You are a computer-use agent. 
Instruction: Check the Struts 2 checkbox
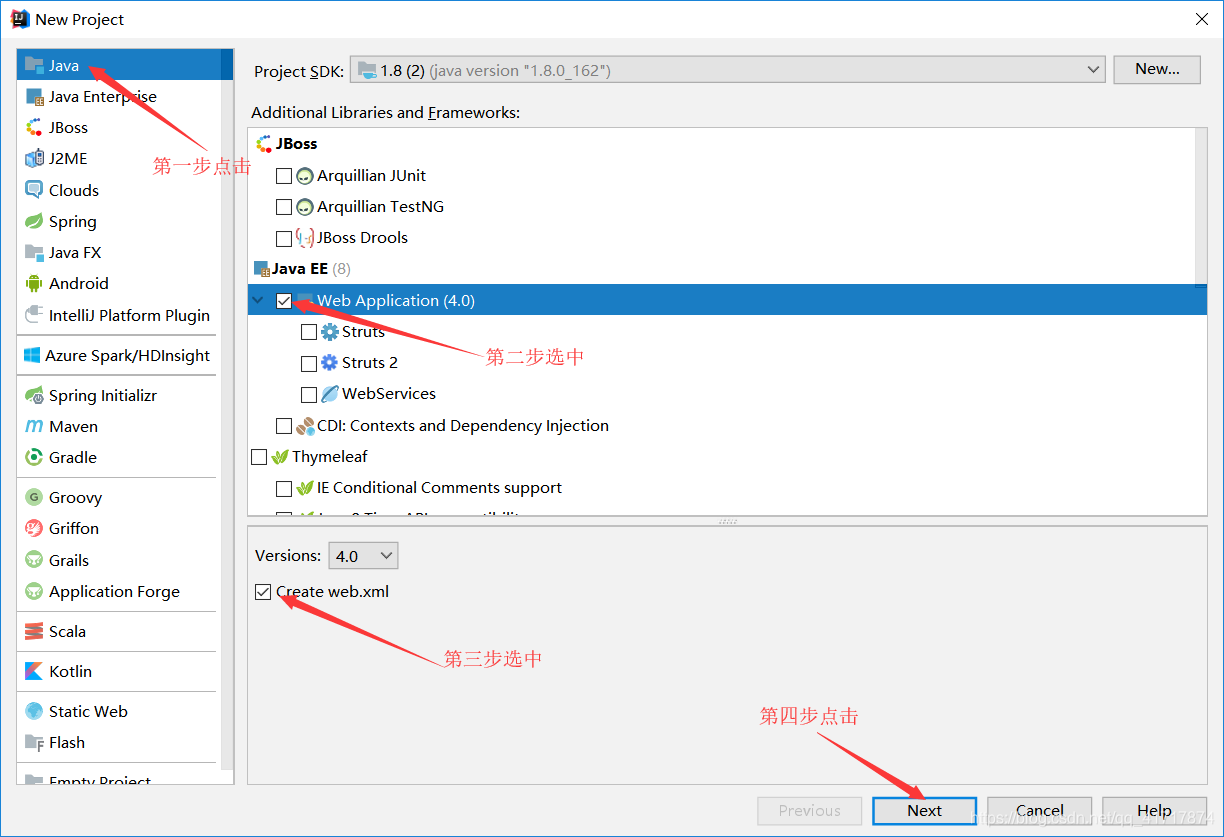[x=309, y=363]
